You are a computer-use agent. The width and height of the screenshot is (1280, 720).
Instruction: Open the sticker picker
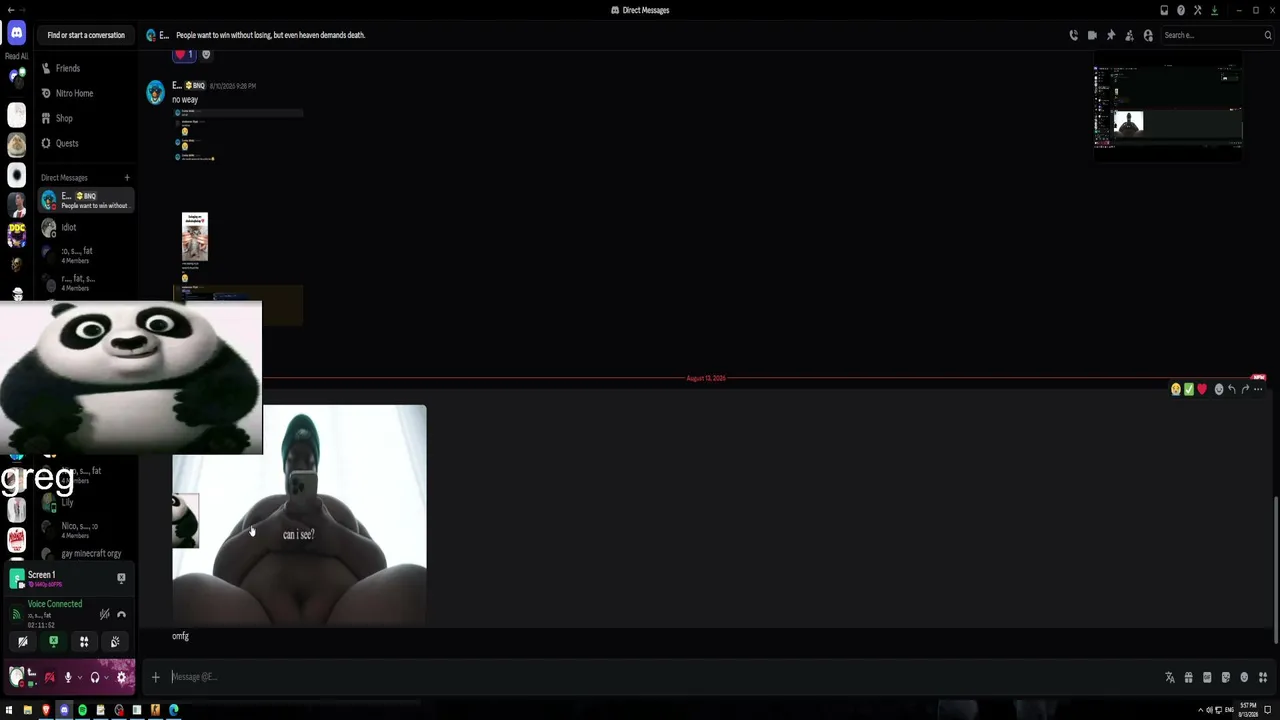coord(1225,677)
